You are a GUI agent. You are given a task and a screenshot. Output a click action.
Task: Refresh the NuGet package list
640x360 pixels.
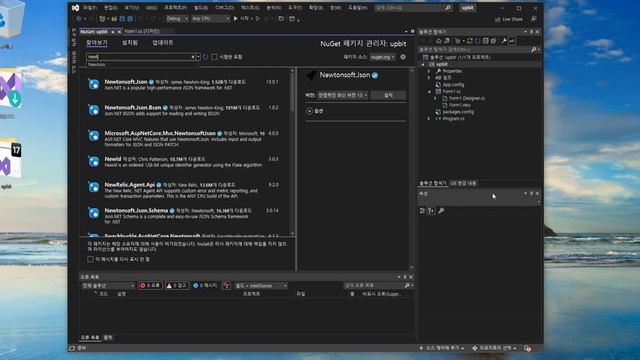pyautogui.click(x=205, y=57)
